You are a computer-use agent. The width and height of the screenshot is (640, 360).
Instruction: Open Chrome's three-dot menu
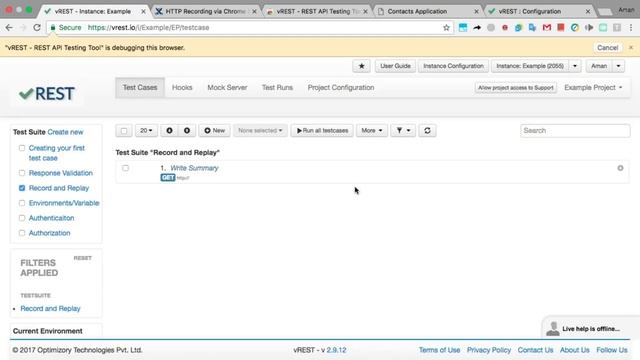click(631, 27)
